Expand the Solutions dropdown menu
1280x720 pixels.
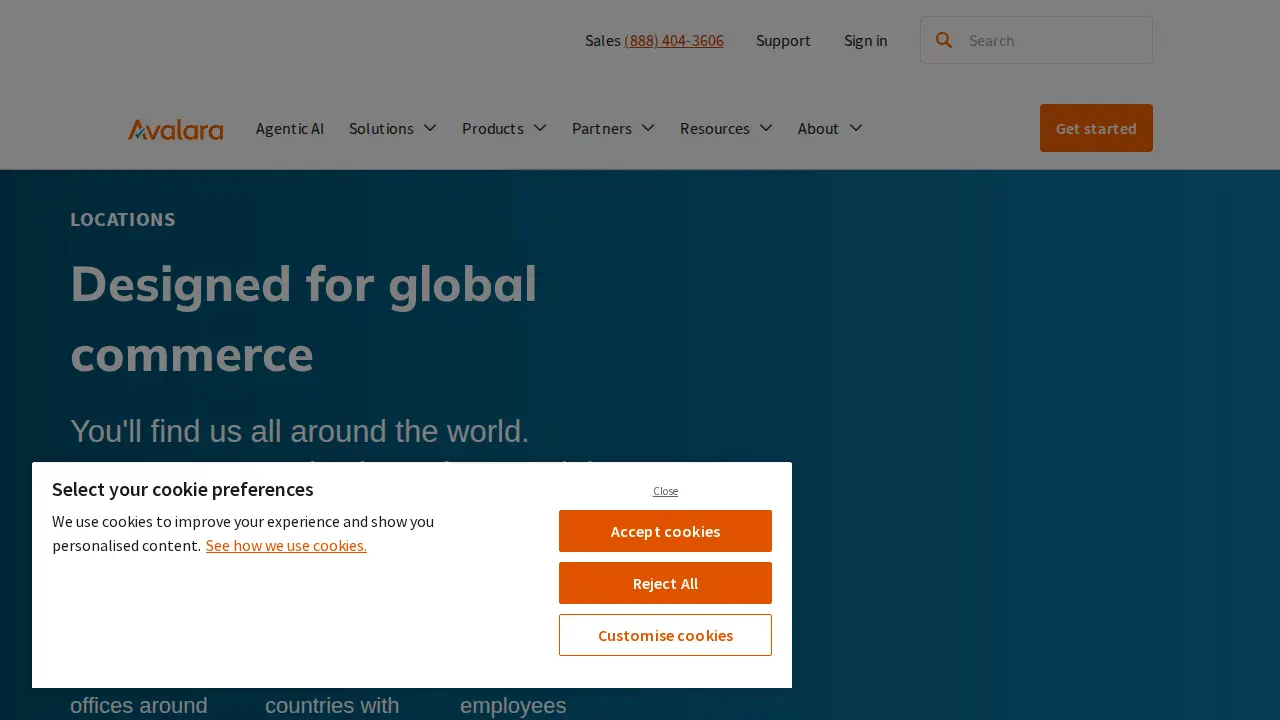click(x=393, y=128)
